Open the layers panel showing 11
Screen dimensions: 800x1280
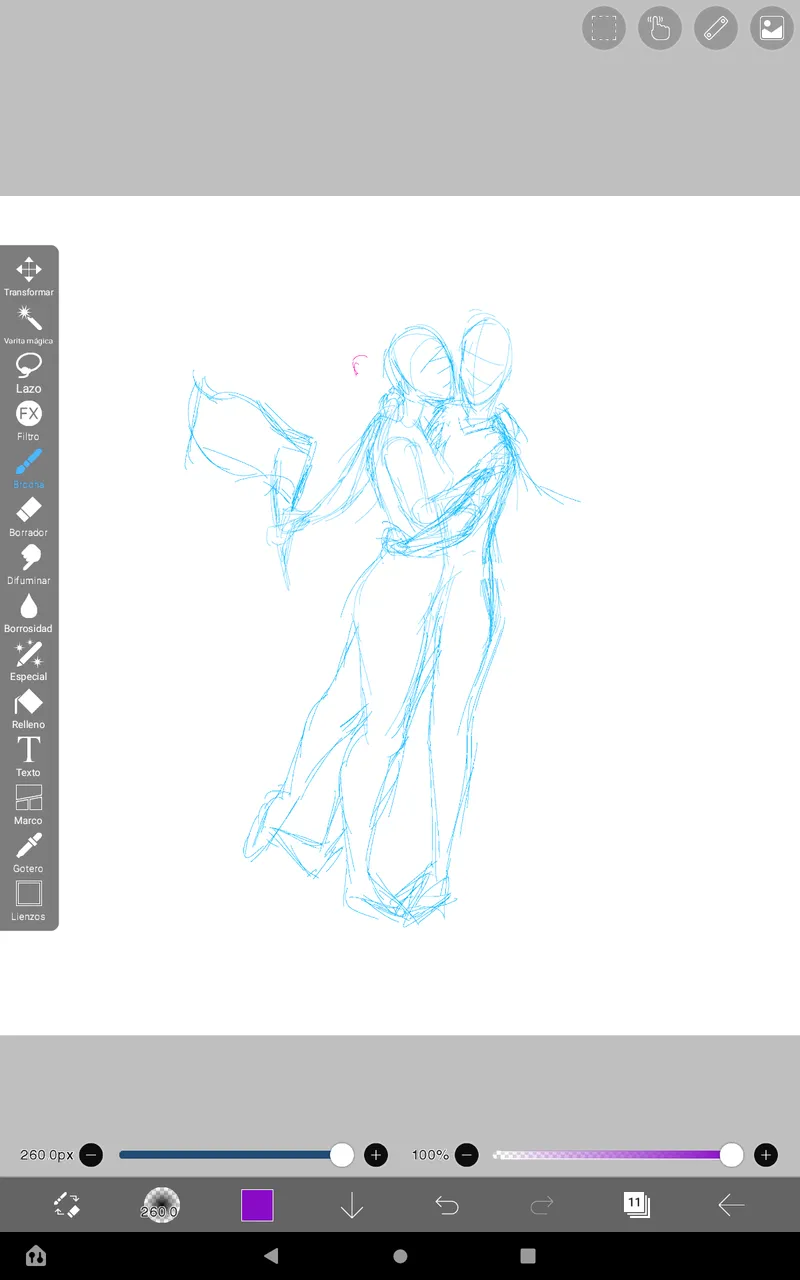636,1205
